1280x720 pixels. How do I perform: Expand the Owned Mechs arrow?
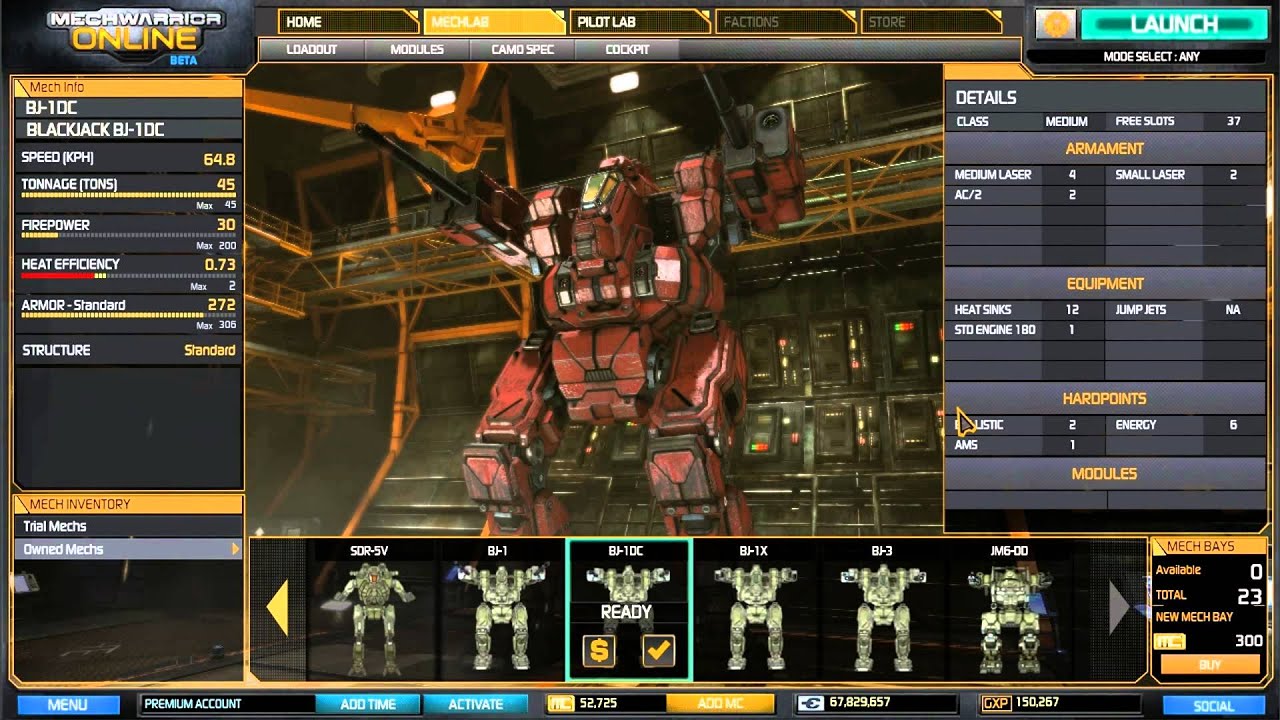tap(235, 549)
